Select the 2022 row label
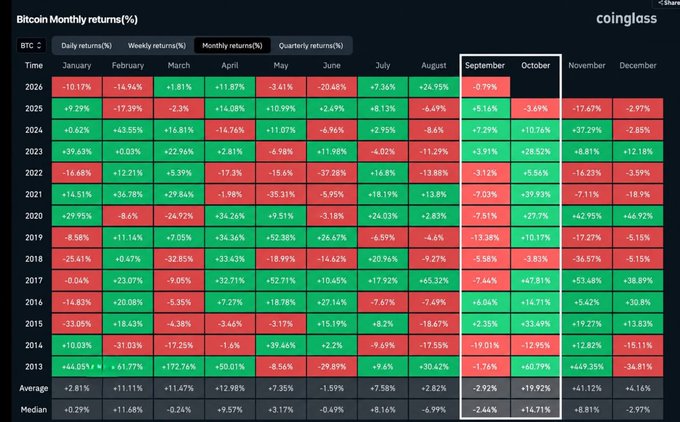Screen dimensions: 680x422 pos(34,173)
